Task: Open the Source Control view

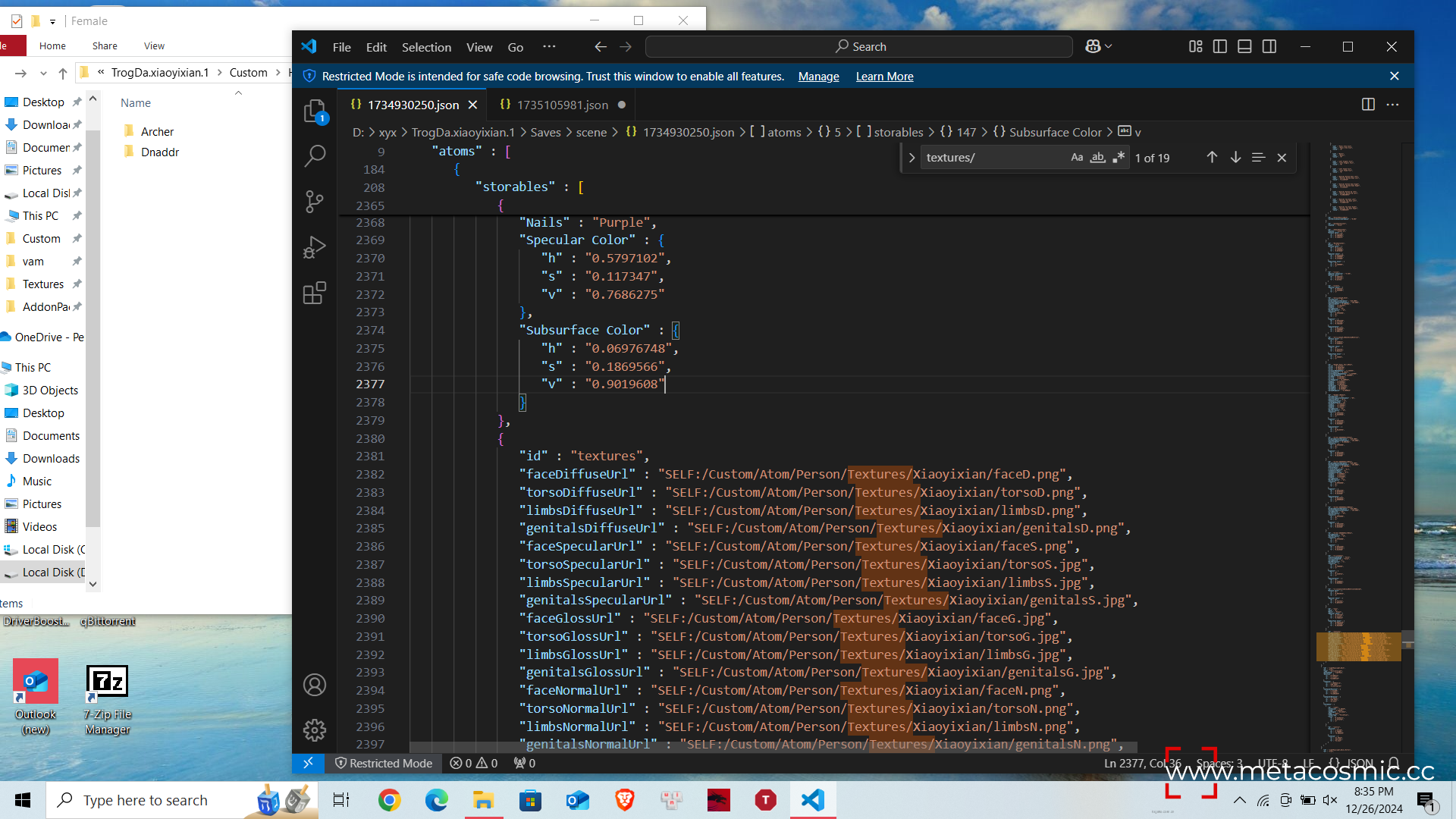Action: [x=314, y=201]
